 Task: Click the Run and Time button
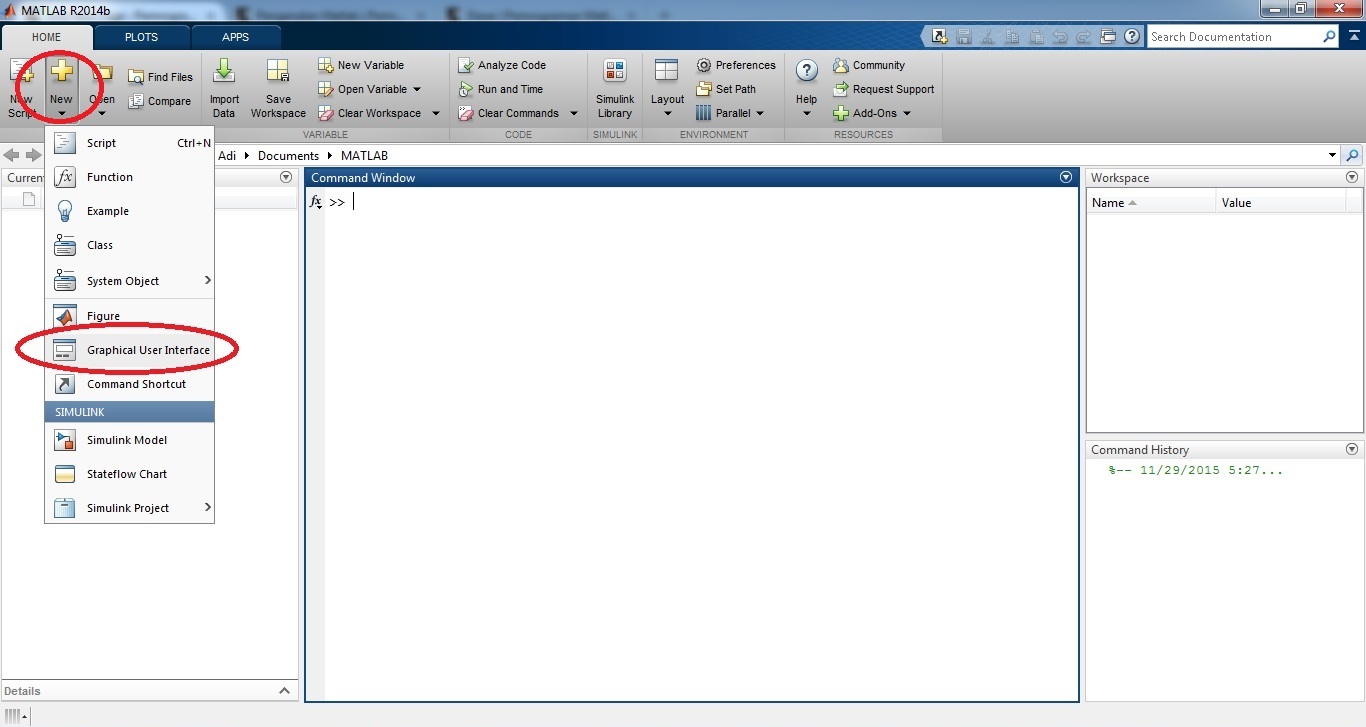(x=510, y=89)
